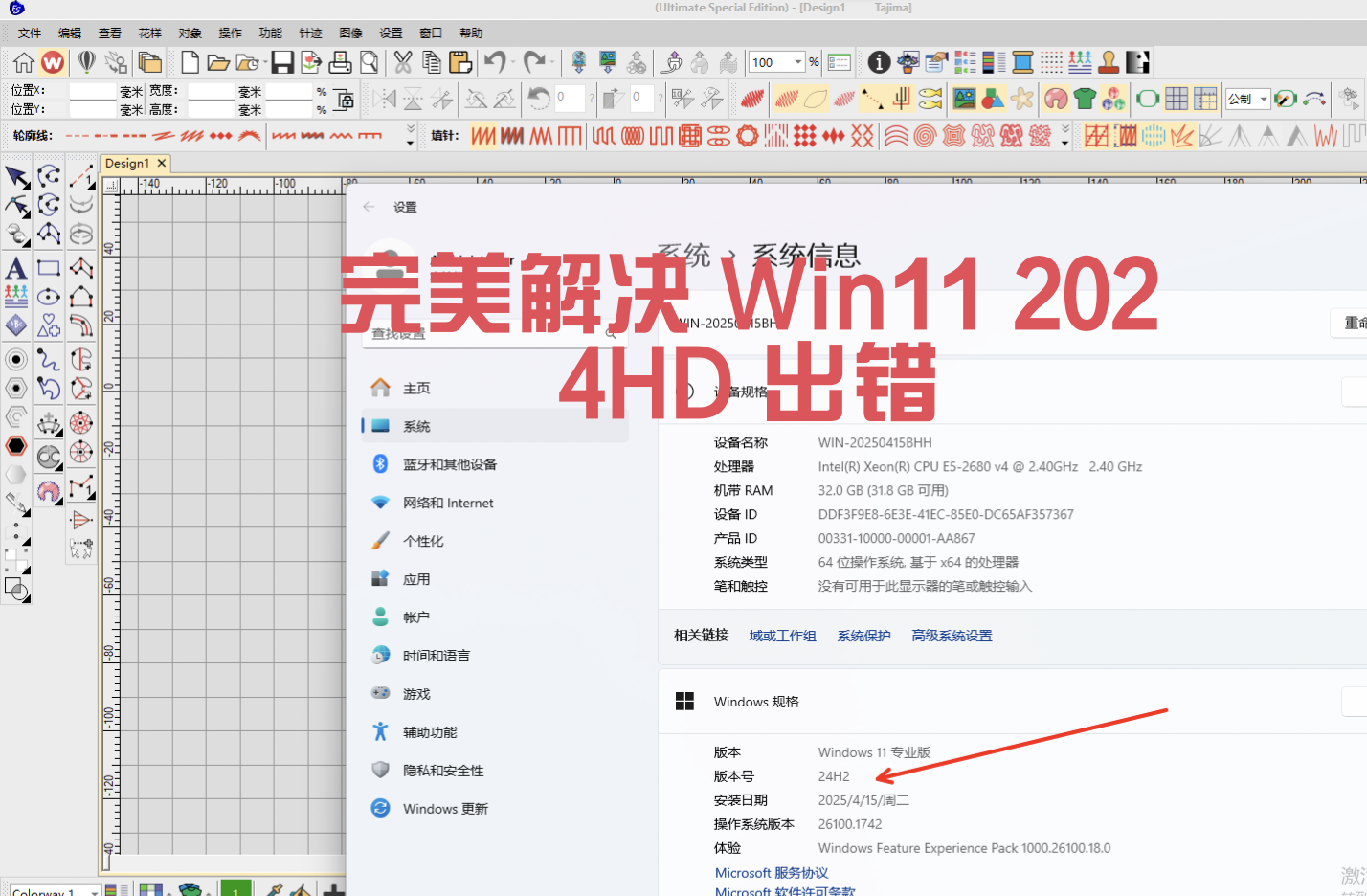Open the Microsoft 服务协议 link
This screenshot has width=1367, height=896.
pos(772,873)
